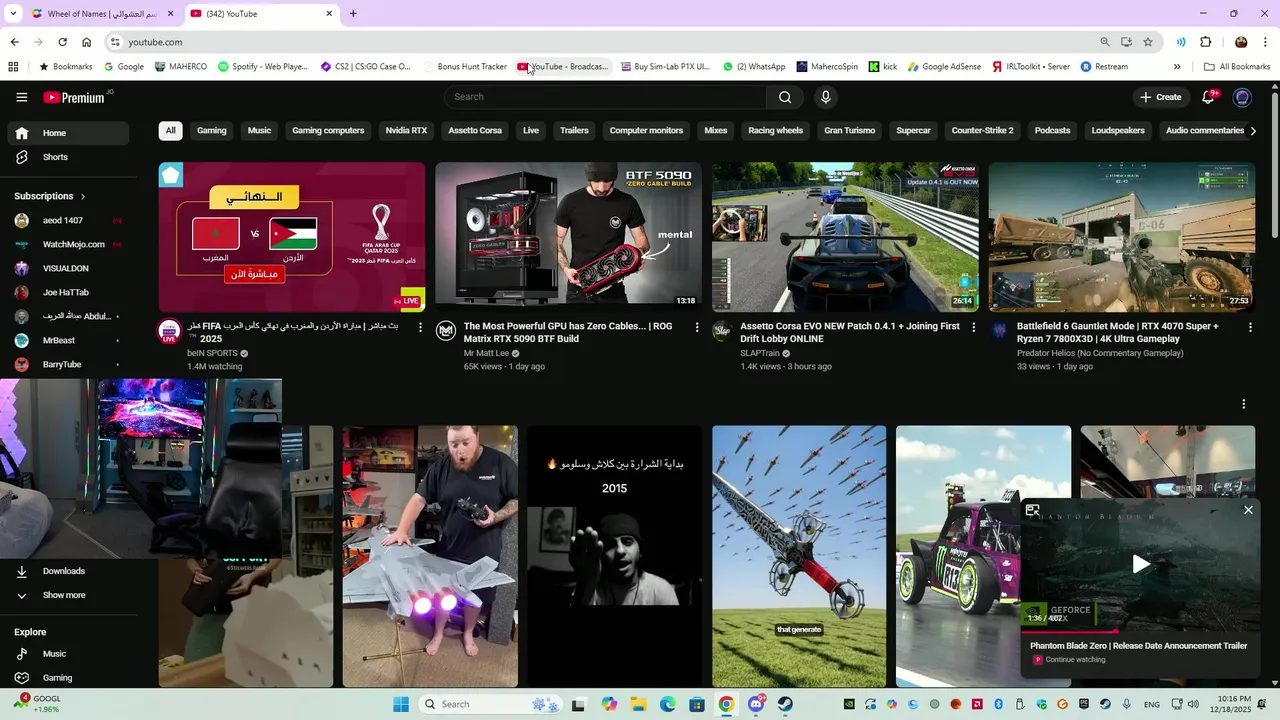Viewport: 1280px width, 720px height.
Task: Open the Battlefield 6 Gauntlet Mode thumbnail
Action: [x=1121, y=237]
